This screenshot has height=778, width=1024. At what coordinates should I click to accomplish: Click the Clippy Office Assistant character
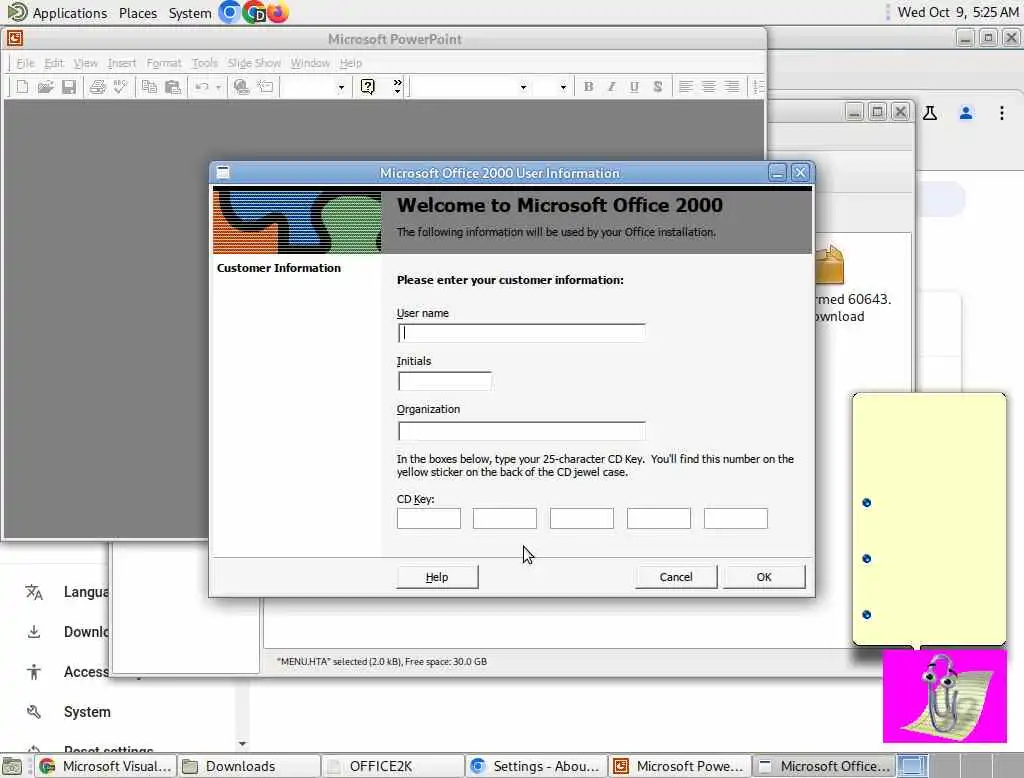pyautogui.click(x=944, y=696)
